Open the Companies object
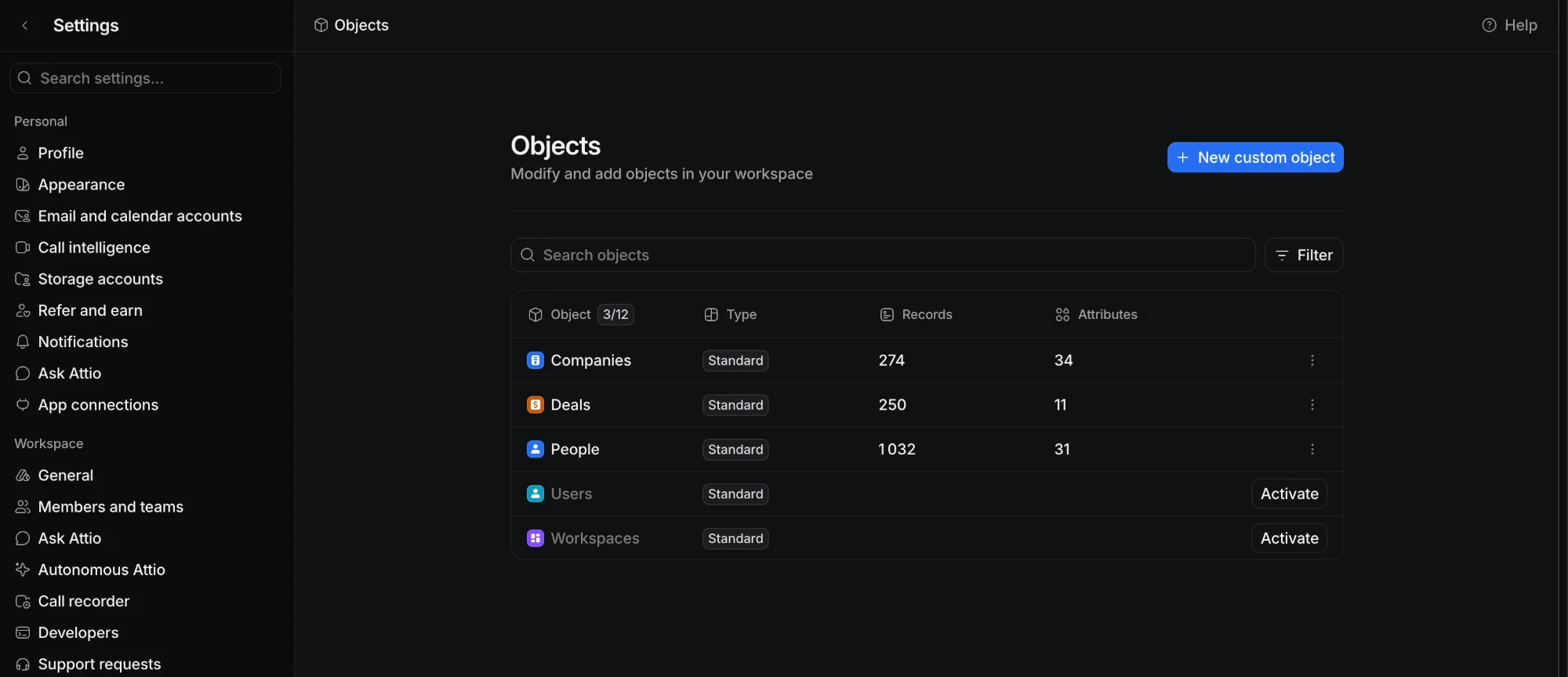The width and height of the screenshot is (1568, 677). tap(590, 360)
